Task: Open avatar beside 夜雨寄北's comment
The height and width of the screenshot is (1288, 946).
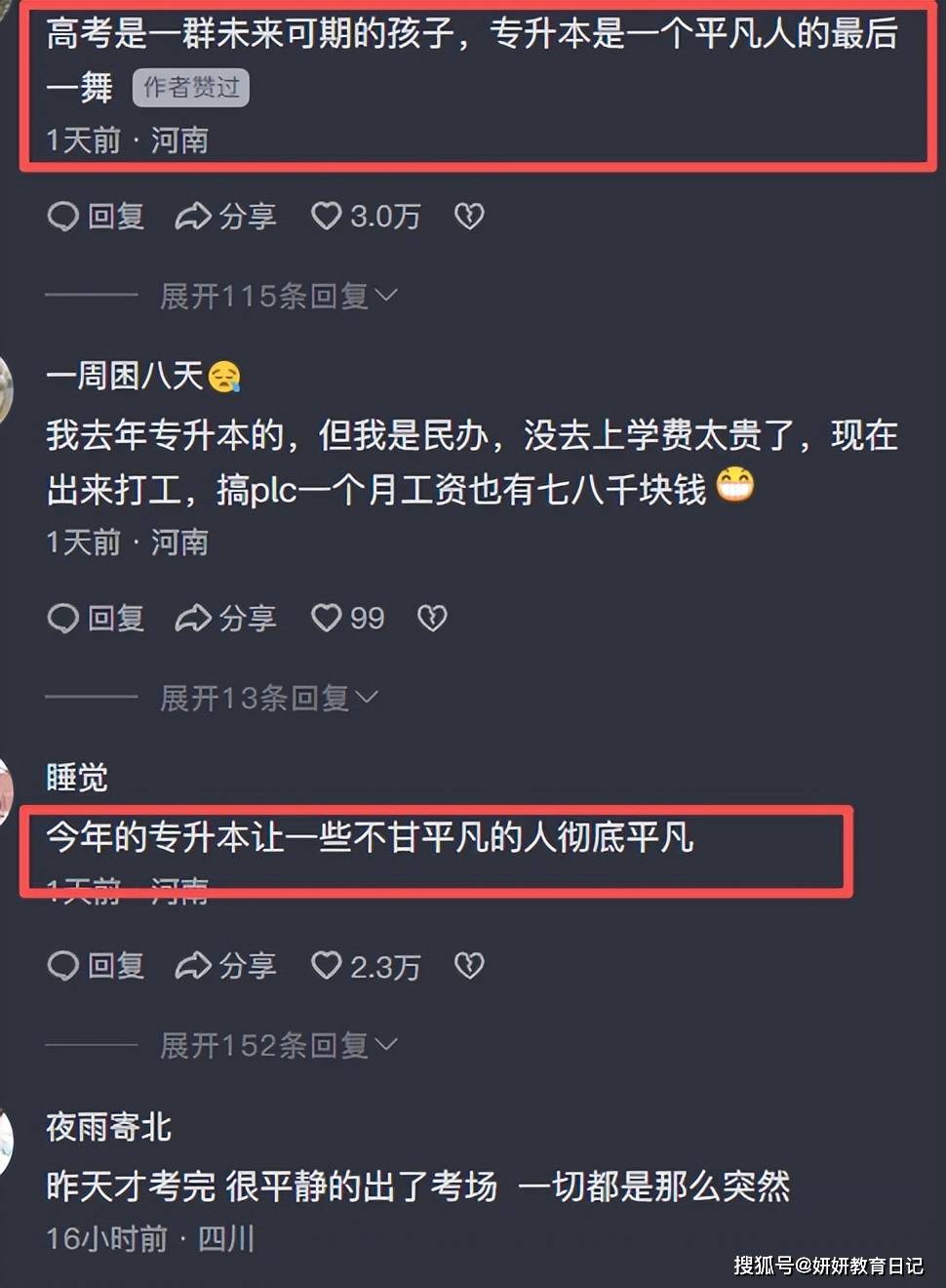Action: point(5,1142)
